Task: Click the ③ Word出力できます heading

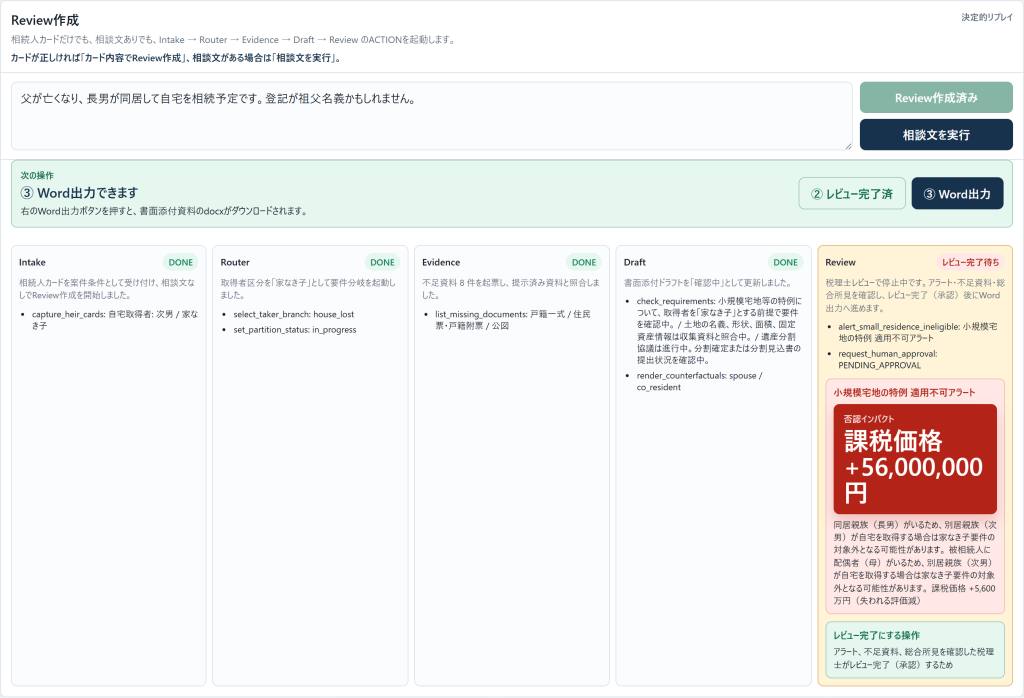Action: click(79, 193)
